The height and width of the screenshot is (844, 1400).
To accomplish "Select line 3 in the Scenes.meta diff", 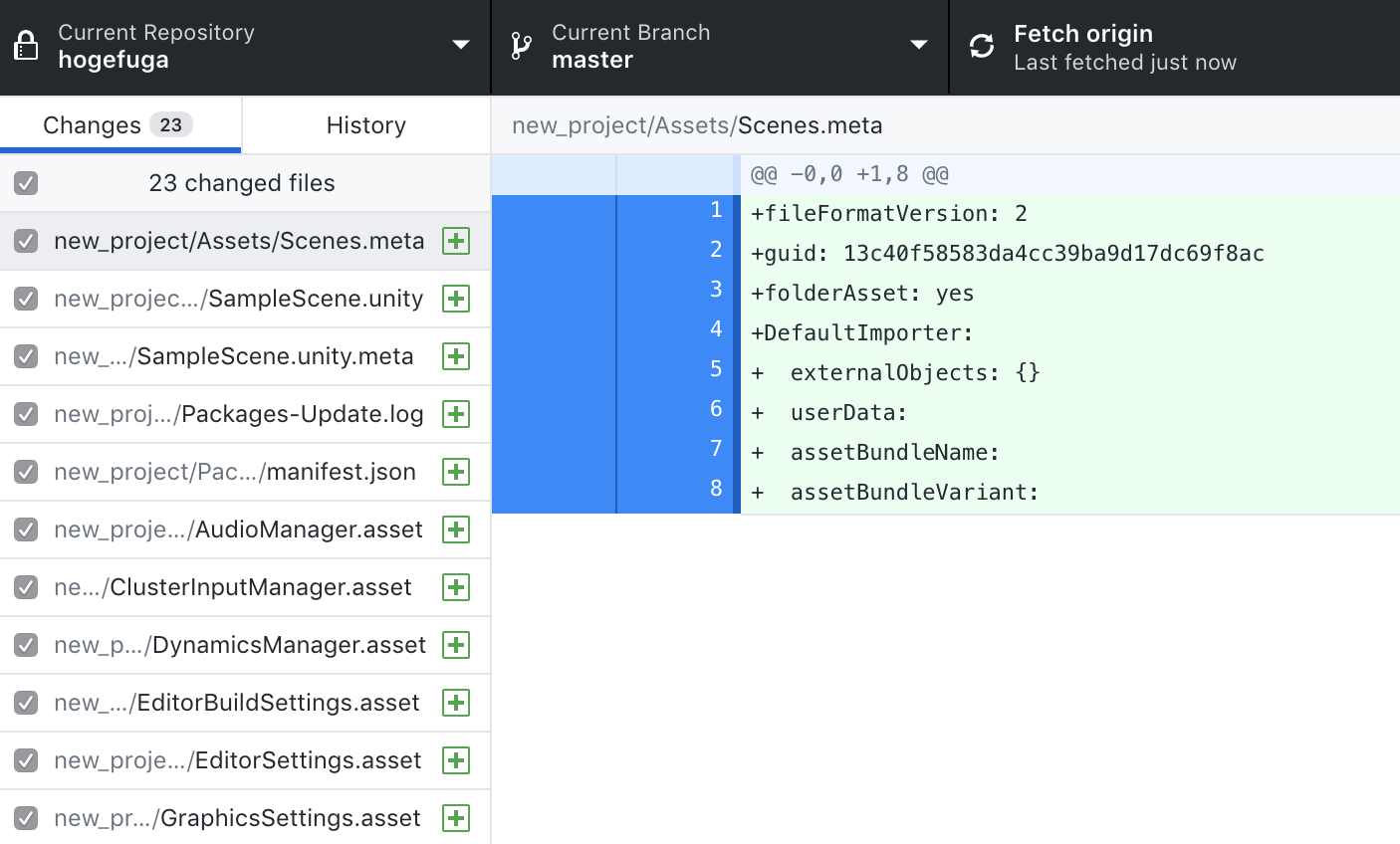I will point(946,293).
